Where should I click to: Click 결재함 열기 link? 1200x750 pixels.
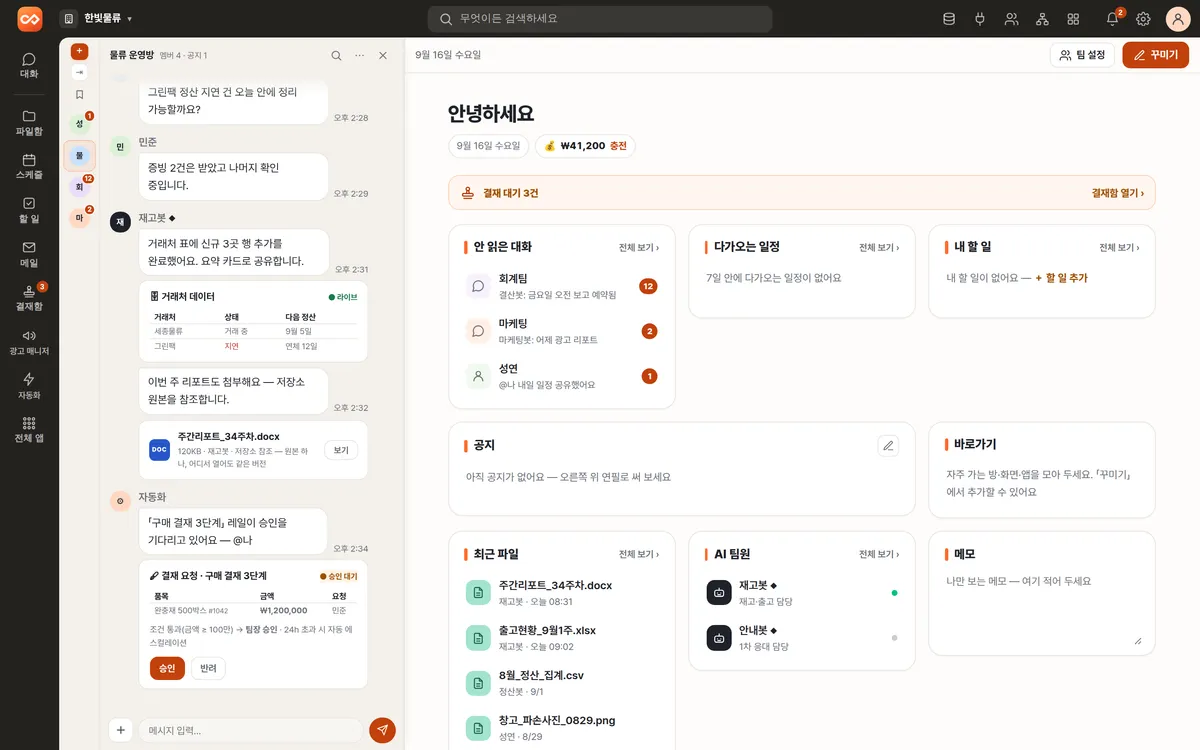1117,193
